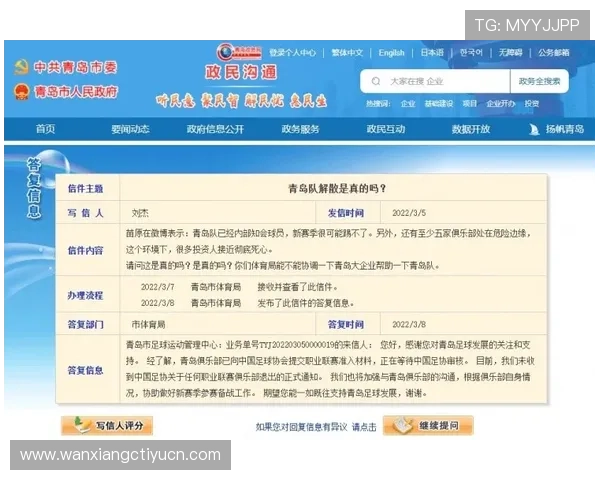
Task: Click hot search word 企业开办
Action: pos(501,104)
